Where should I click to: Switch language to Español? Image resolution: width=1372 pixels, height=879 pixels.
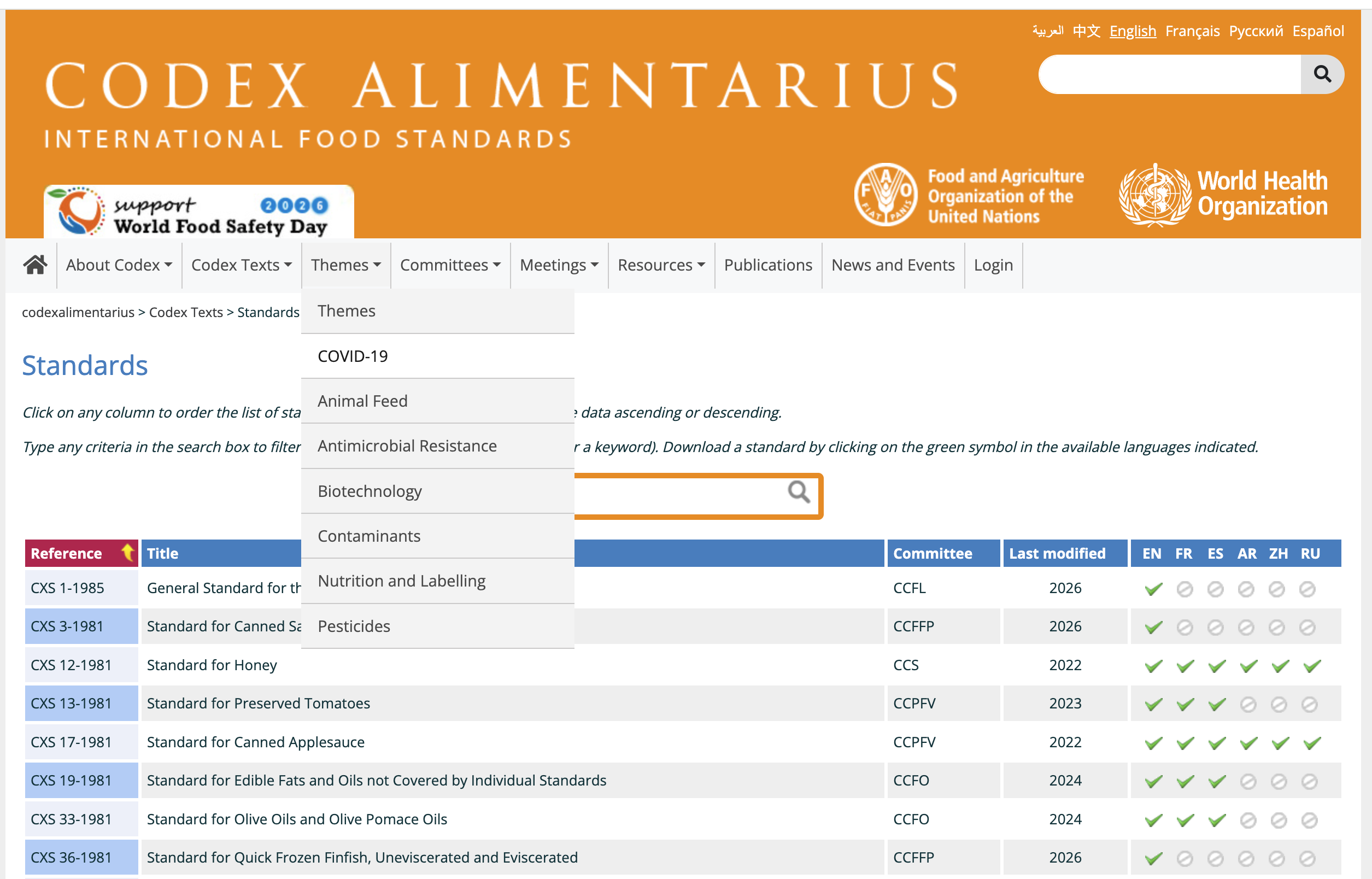click(x=1318, y=31)
